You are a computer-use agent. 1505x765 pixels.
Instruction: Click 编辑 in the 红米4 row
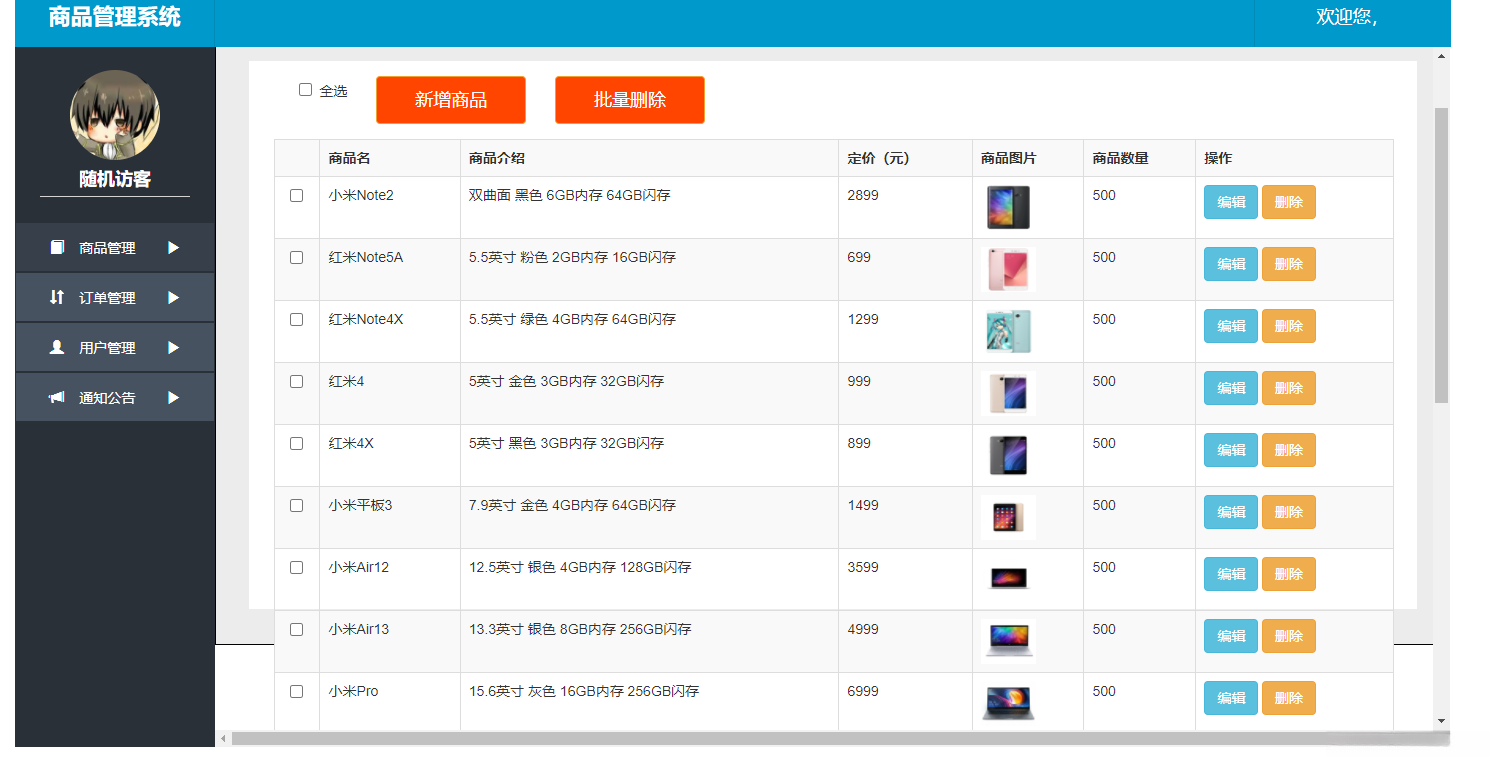click(1231, 388)
